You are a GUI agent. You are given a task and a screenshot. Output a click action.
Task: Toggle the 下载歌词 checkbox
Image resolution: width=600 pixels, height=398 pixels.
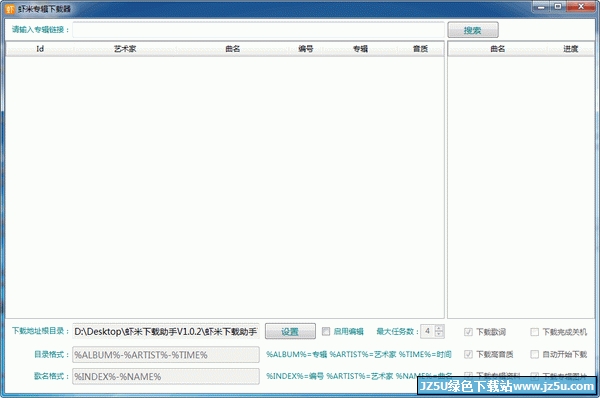468,332
